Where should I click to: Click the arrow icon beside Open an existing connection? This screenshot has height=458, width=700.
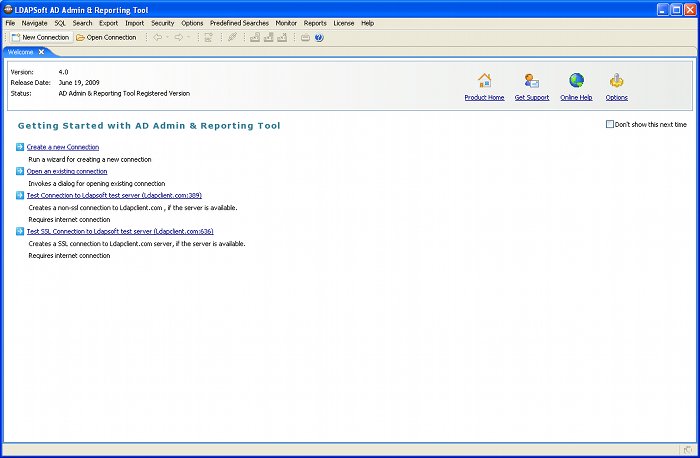point(20,171)
